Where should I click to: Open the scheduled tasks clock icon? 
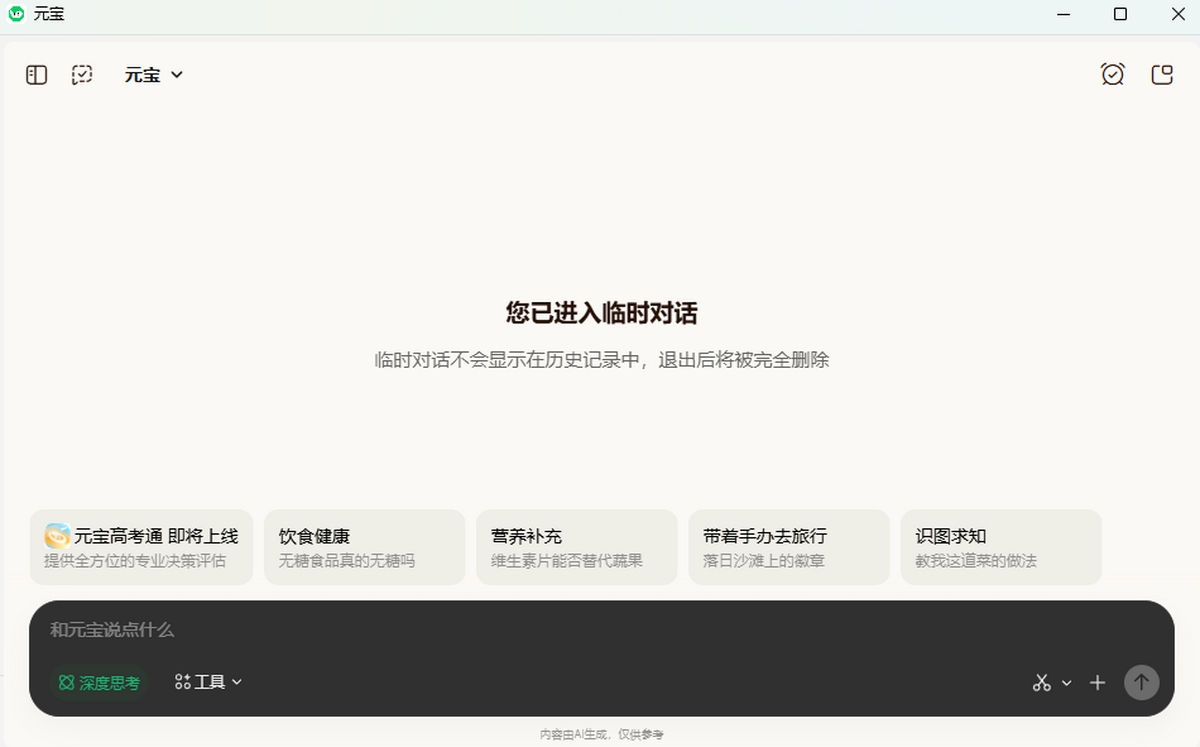click(x=1113, y=74)
